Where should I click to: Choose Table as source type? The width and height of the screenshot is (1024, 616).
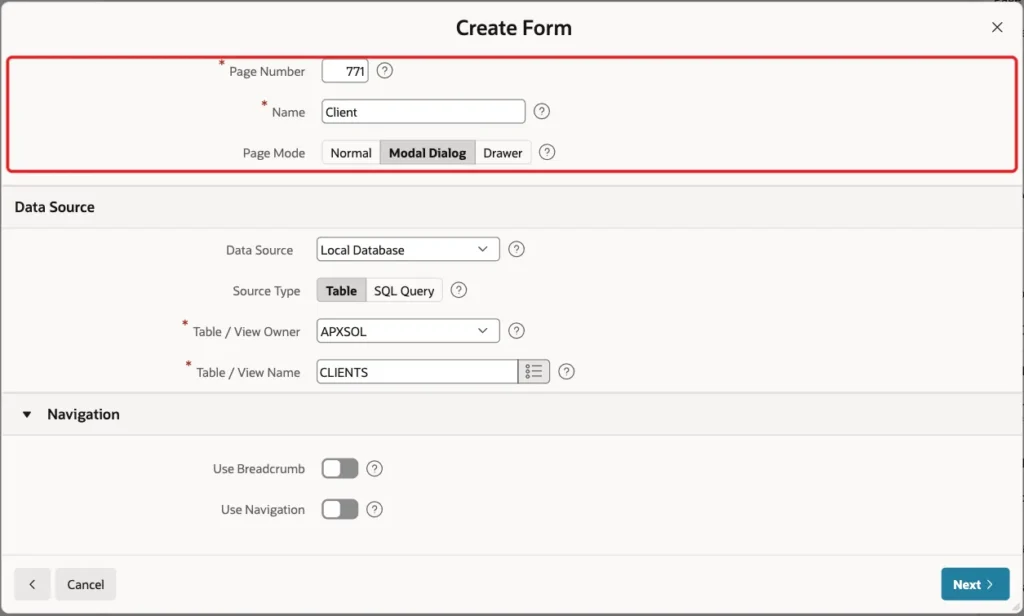[342, 291]
